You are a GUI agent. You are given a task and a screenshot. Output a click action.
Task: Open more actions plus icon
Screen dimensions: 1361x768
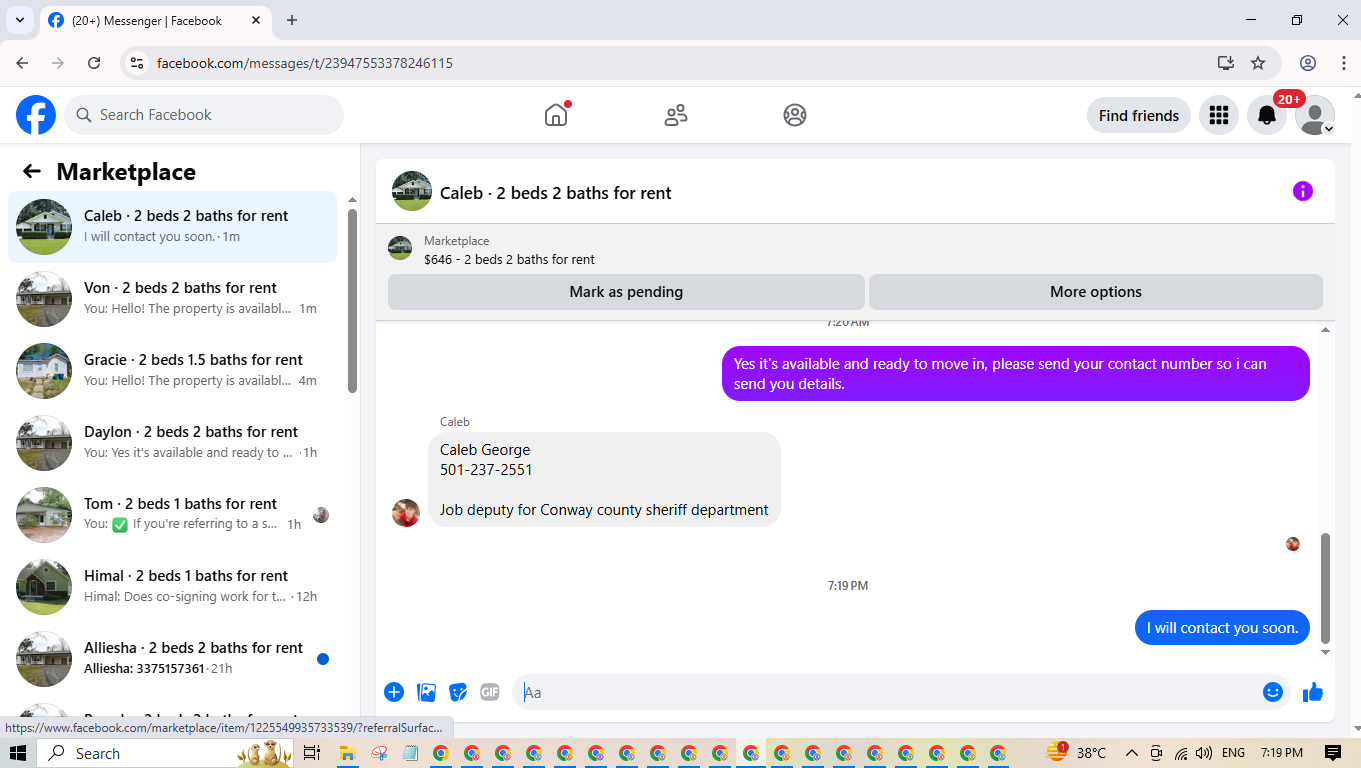point(394,692)
